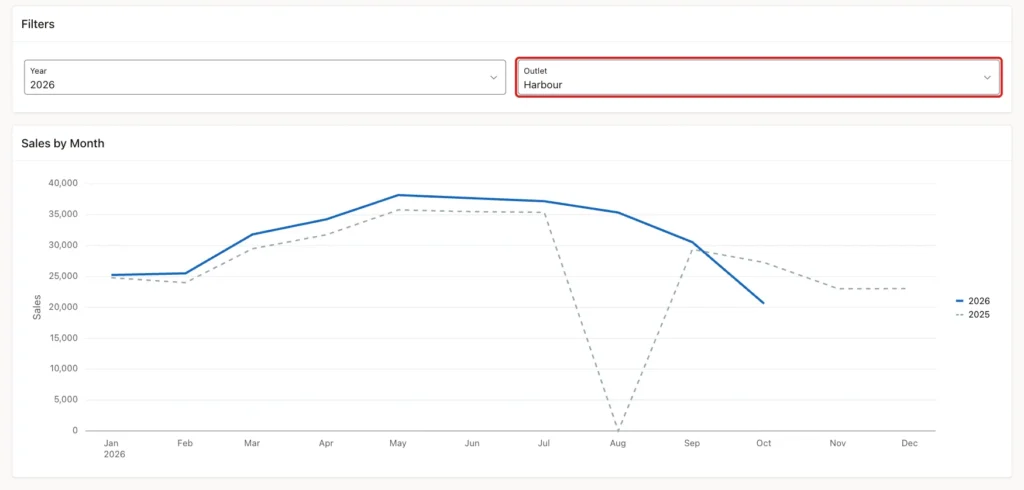Click the Aug x-axis label

click(x=618, y=443)
